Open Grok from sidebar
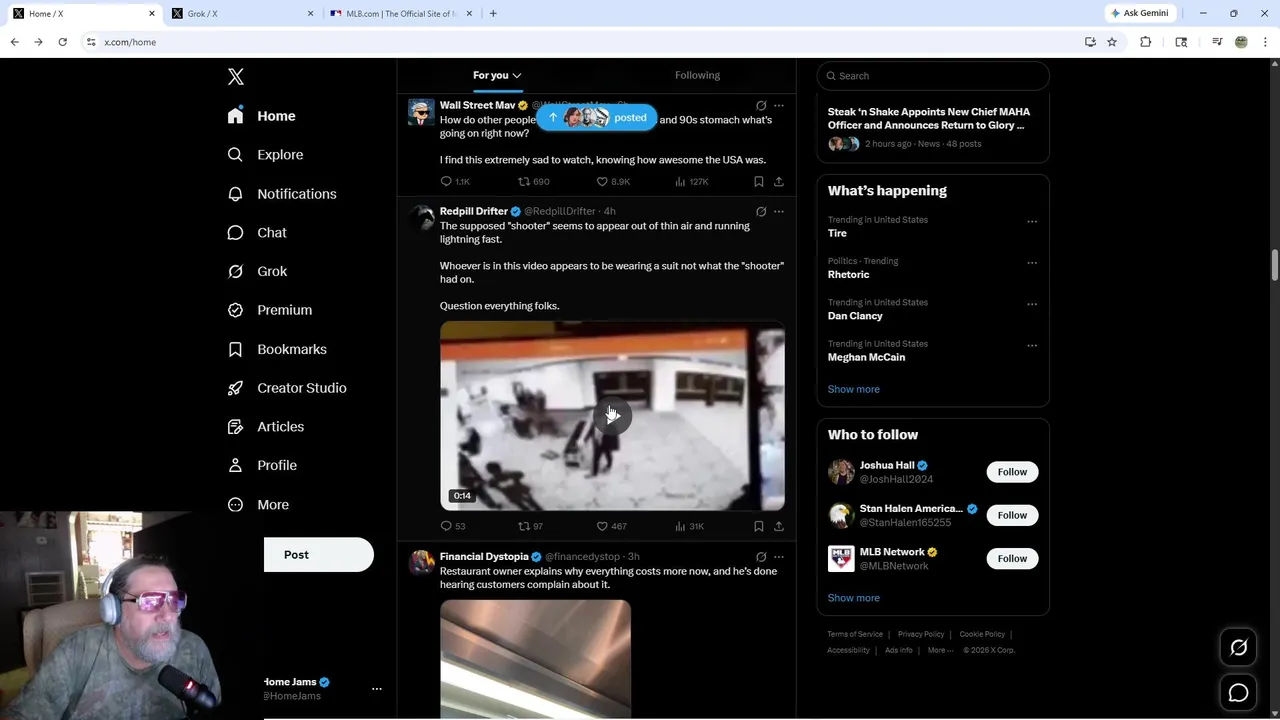Screen dimensions: 1280x720 [257, 271]
